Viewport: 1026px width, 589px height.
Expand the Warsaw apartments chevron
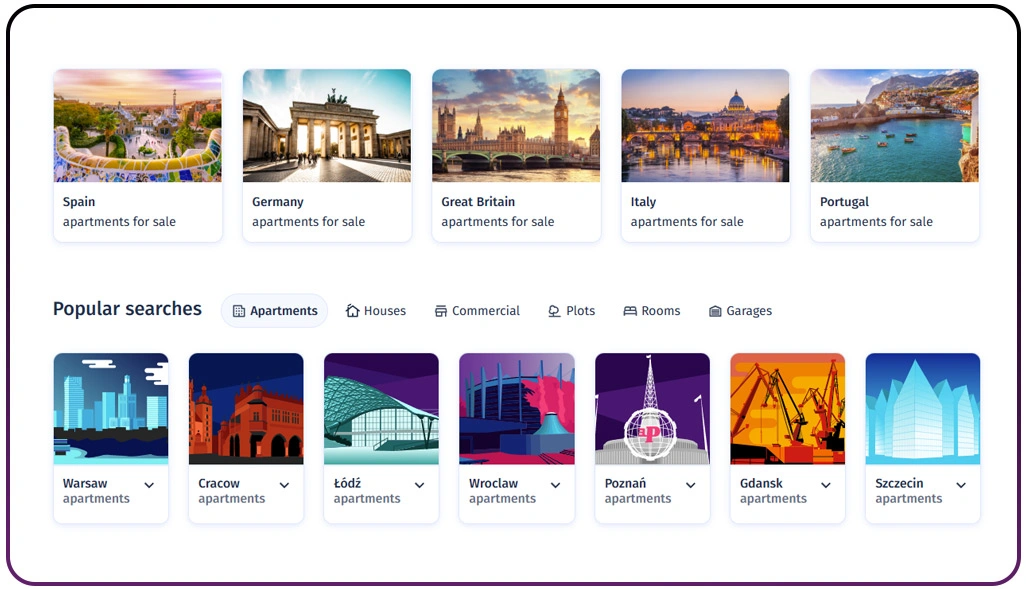pos(149,485)
